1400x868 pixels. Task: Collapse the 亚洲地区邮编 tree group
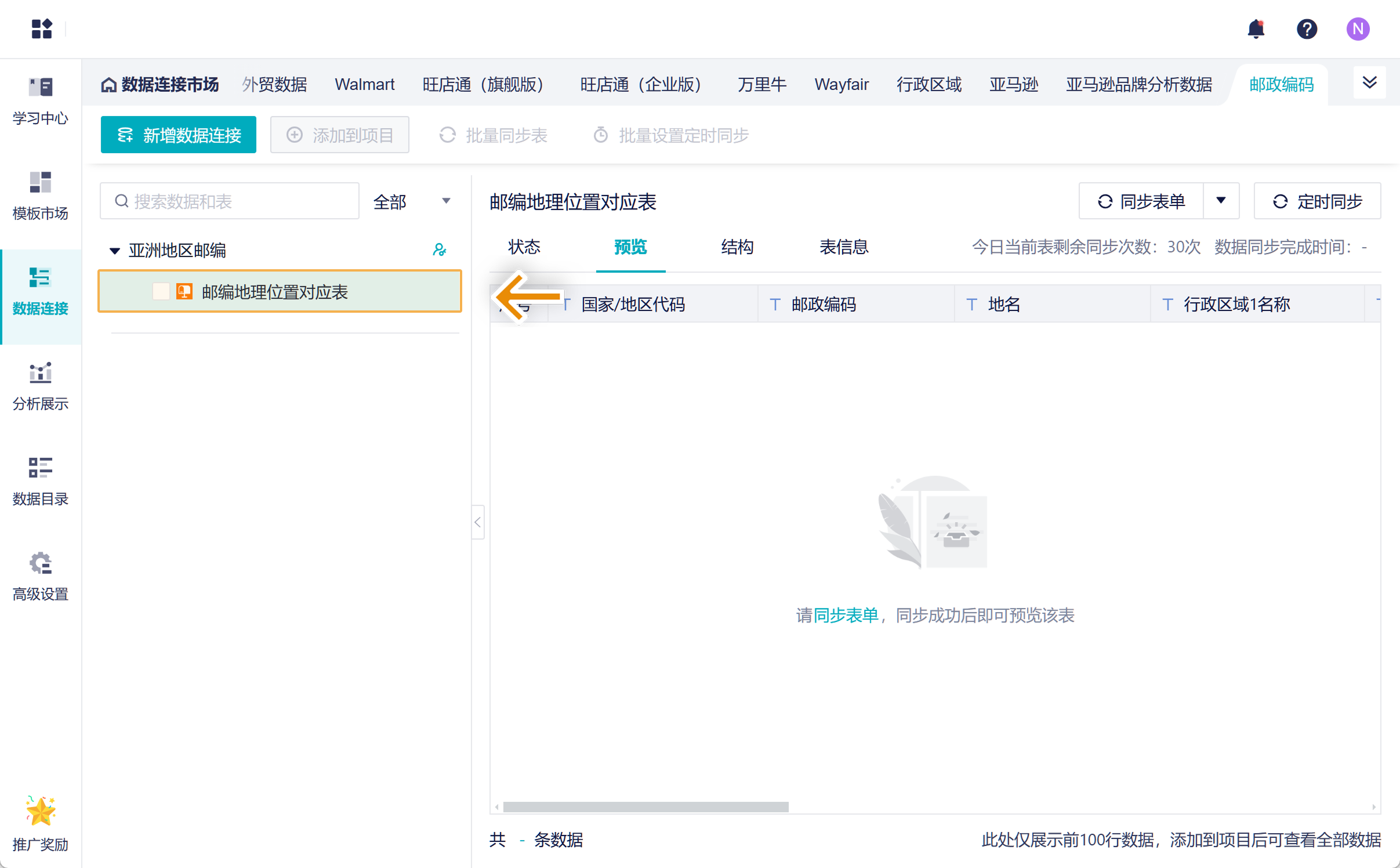coord(115,251)
